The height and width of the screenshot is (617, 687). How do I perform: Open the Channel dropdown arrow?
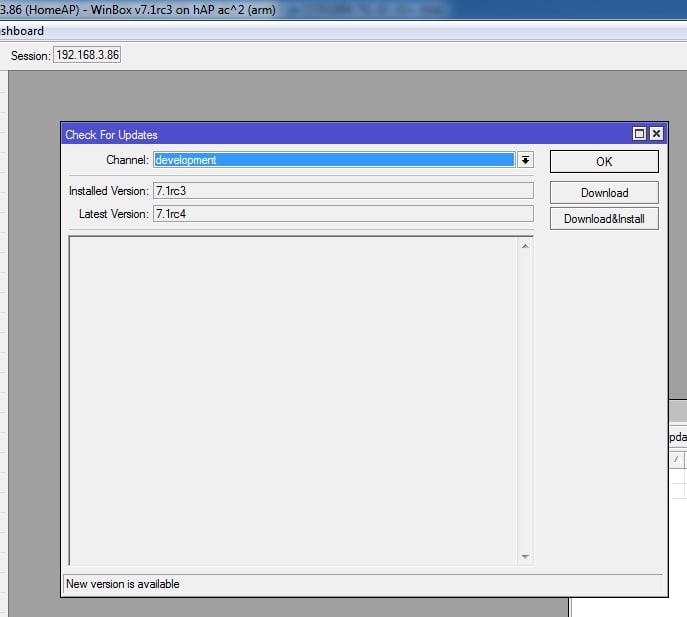525,160
